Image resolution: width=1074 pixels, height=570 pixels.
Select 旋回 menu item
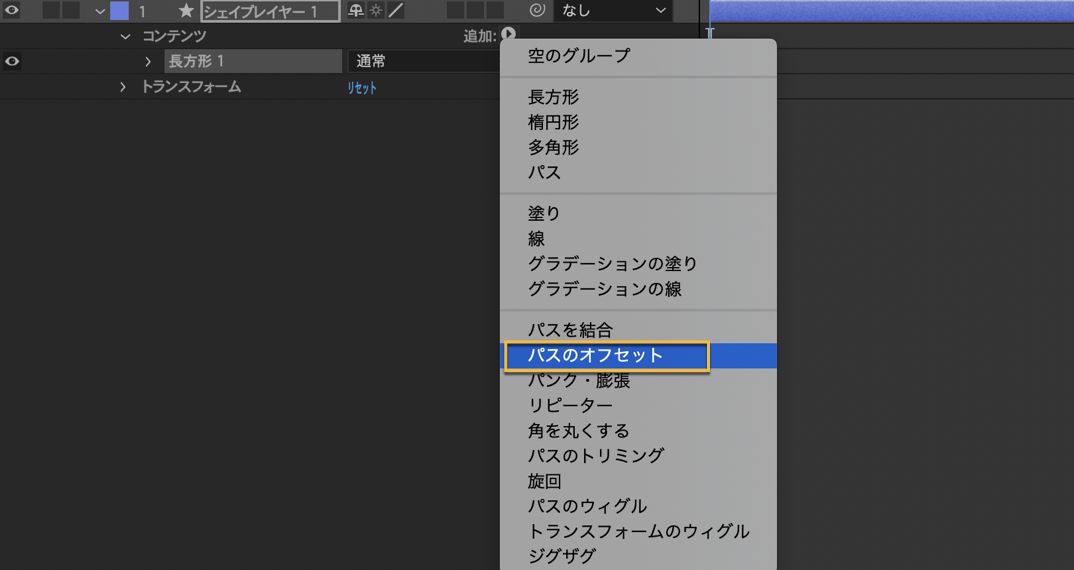(x=638, y=481)
